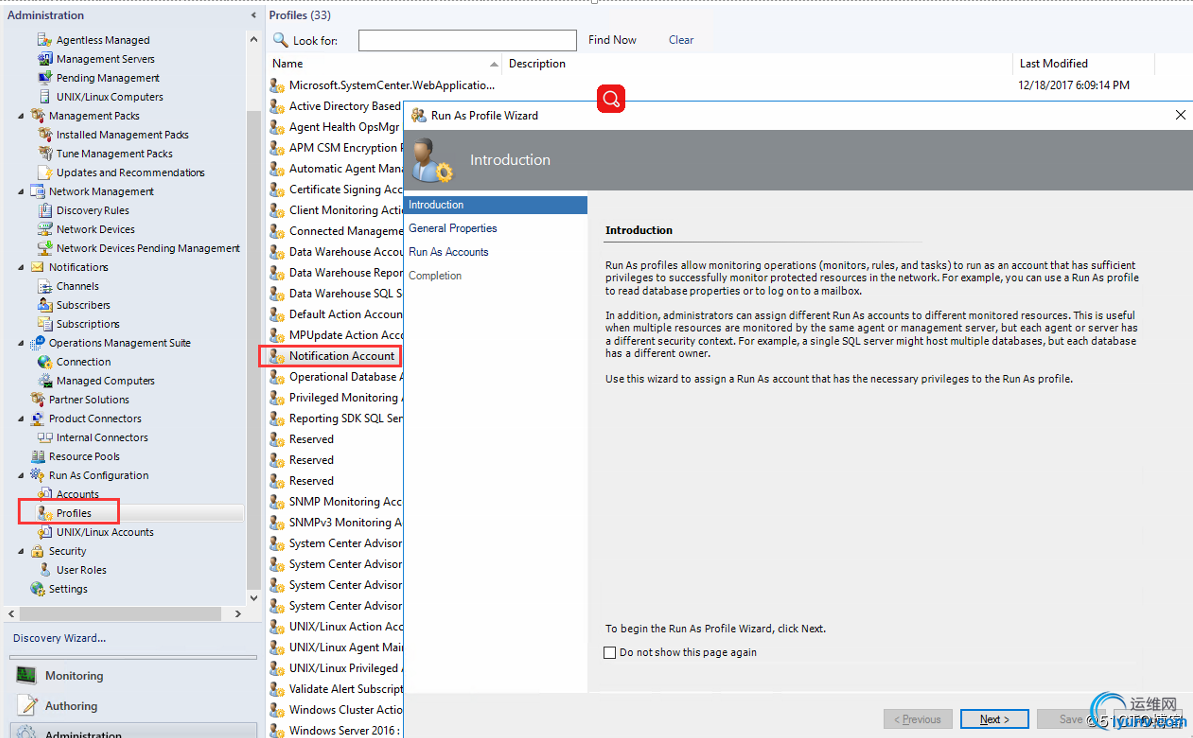Screen dimensions: 1193x738
Task: Click the Channels icon
Action: [x=45, y=286]
